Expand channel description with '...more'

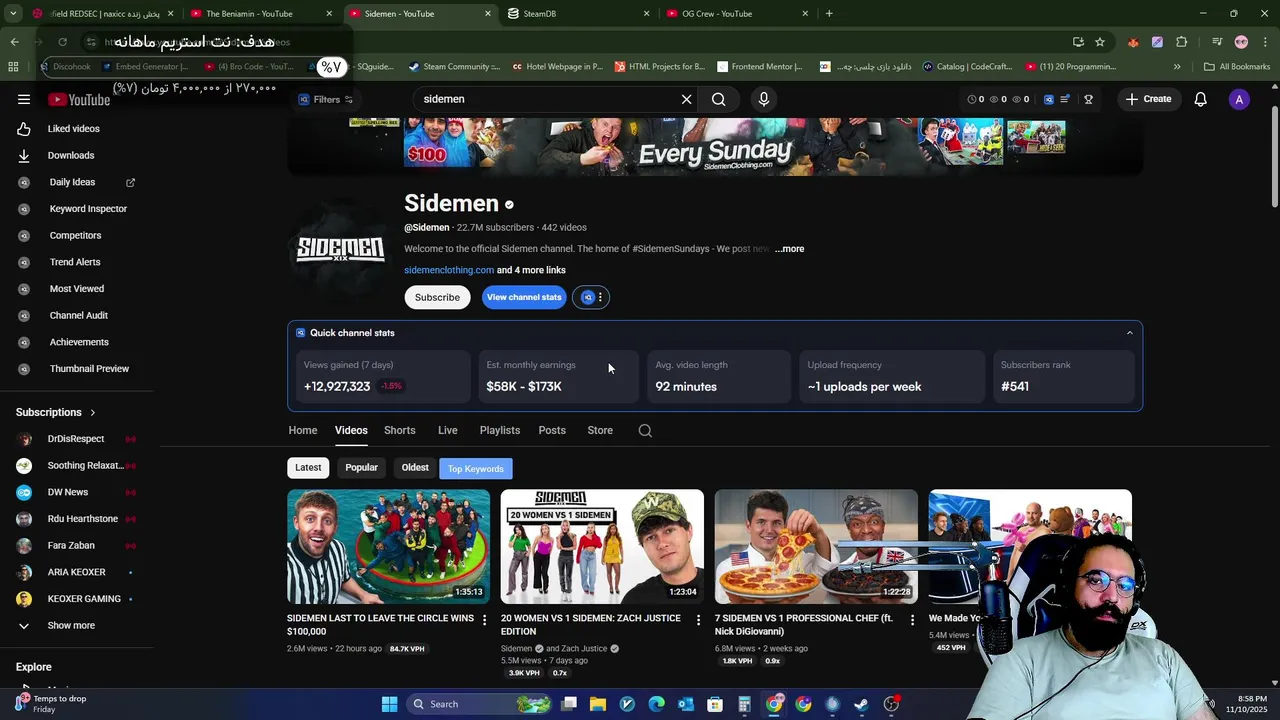click(x=789, y=249)
